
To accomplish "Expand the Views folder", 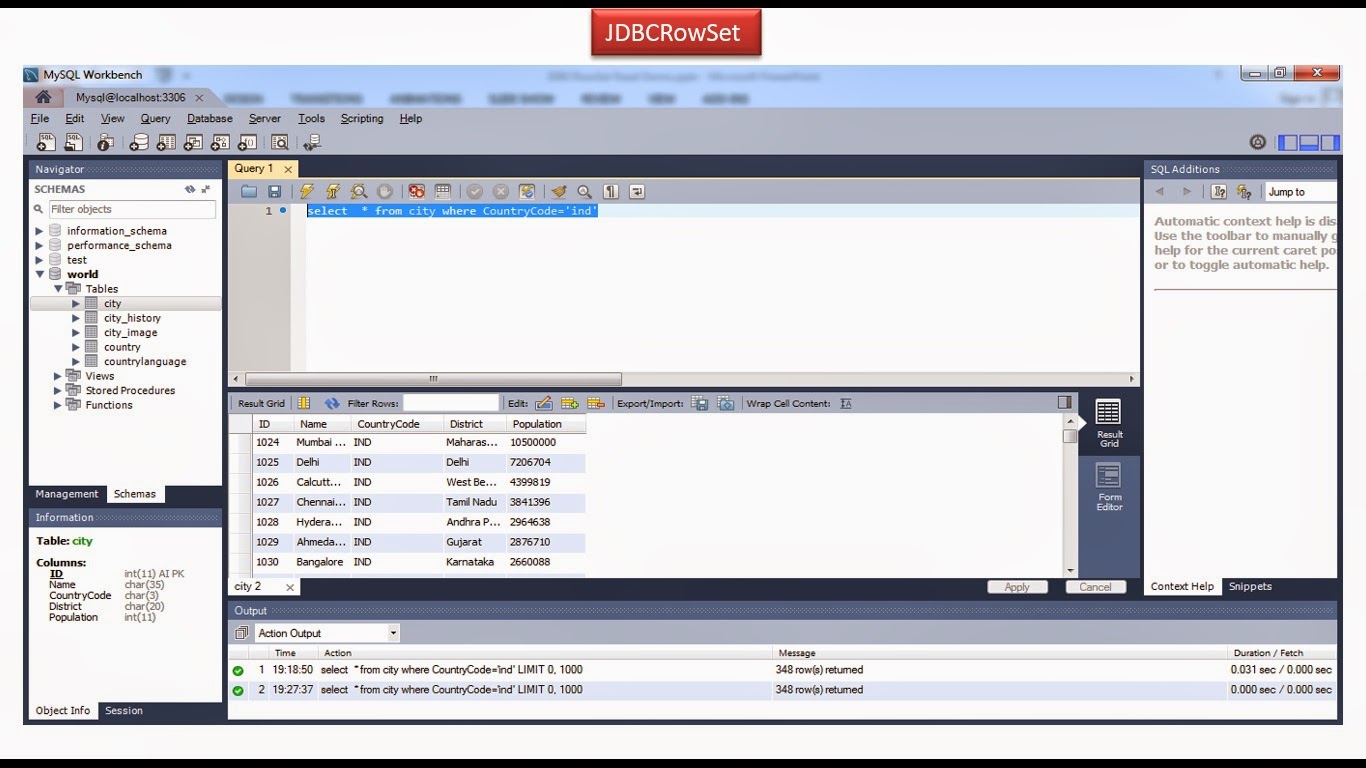I will [x=58, y=376].
